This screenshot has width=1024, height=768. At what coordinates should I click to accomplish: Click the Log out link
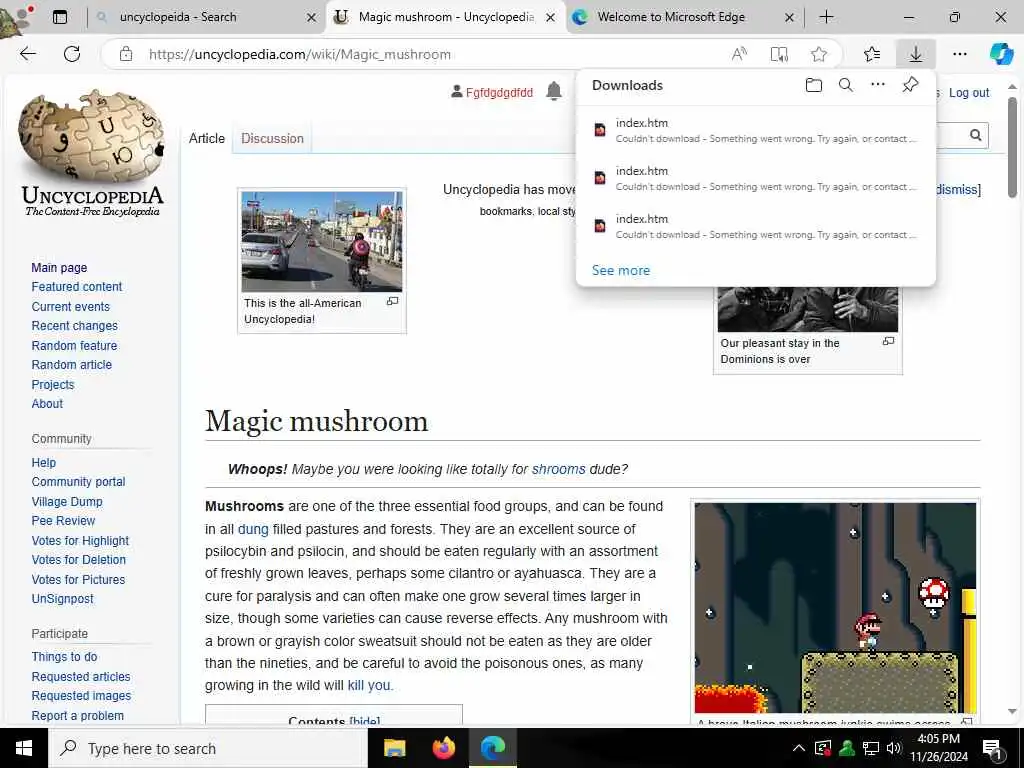969,93
